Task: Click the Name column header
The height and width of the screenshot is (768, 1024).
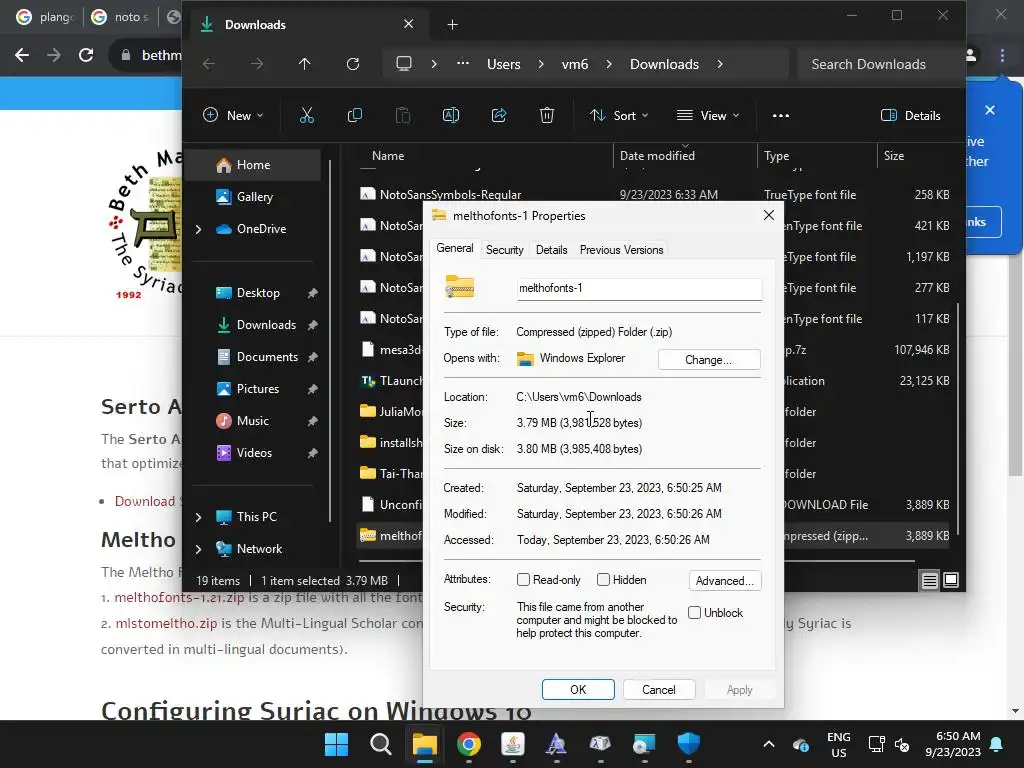Action: [388, 156]
